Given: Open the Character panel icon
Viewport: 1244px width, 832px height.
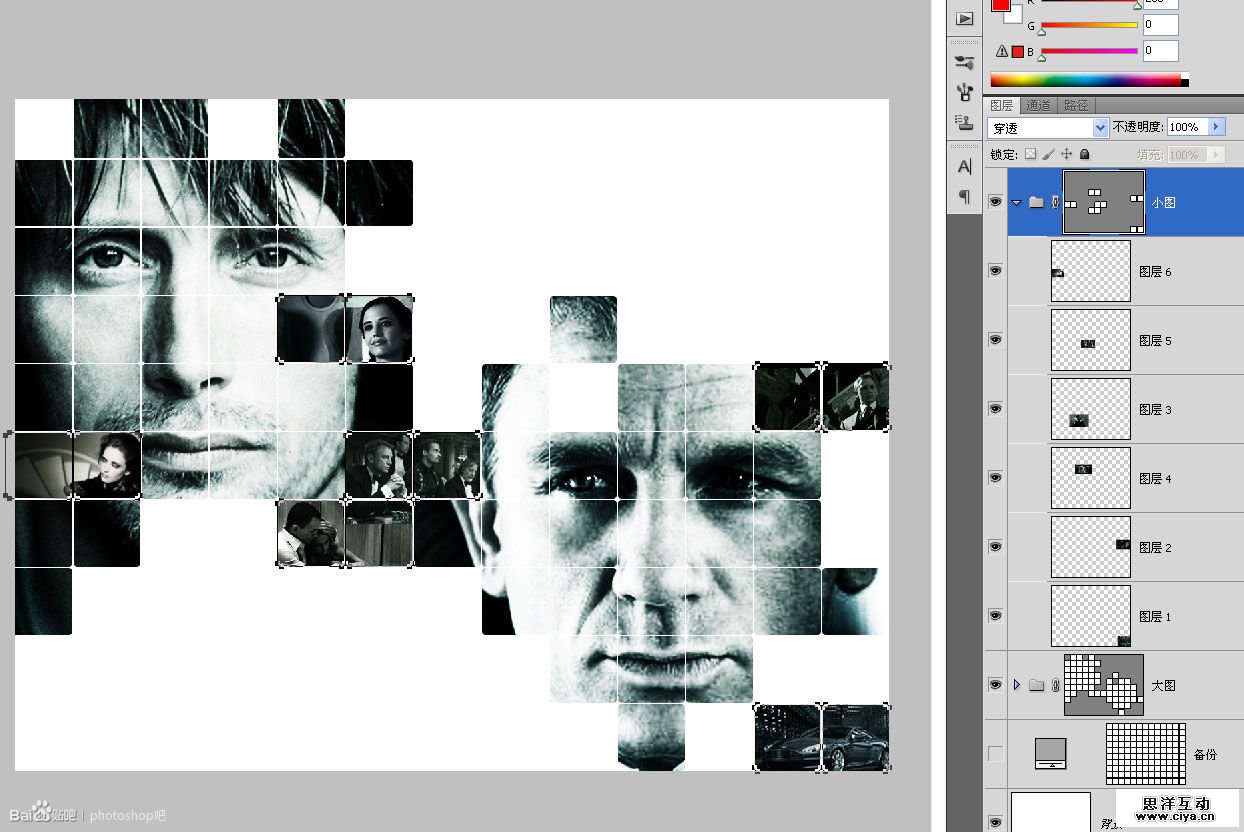Looking at the screenshot, I should [964, 166].
